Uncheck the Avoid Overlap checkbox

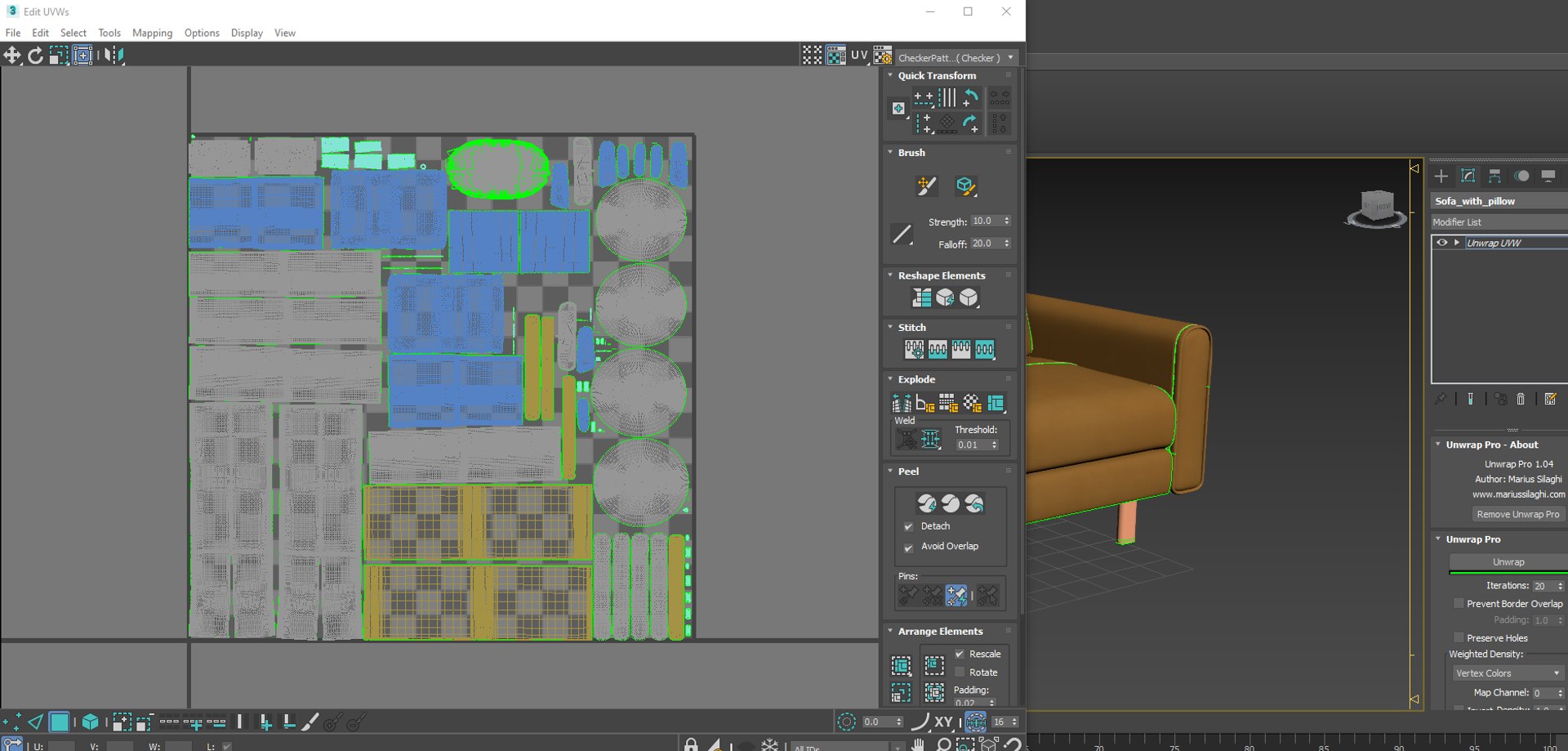coord(908,548)
